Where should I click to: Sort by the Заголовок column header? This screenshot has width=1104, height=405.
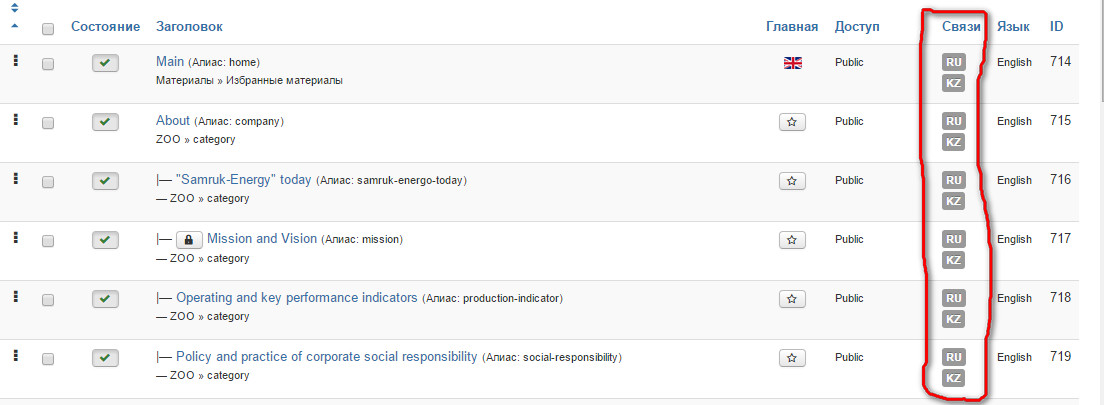[189, 26]
